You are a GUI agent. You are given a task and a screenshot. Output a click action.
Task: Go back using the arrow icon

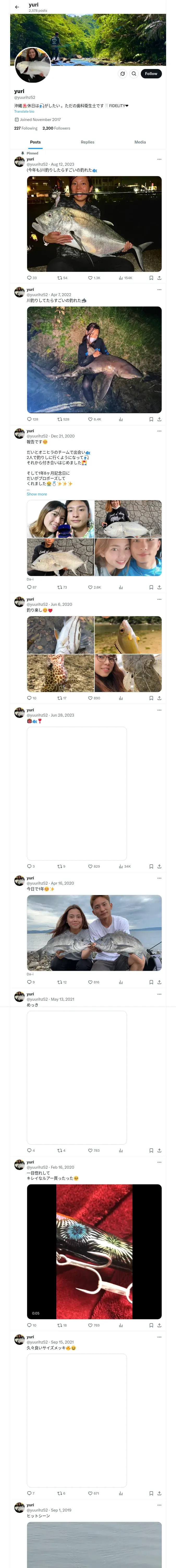pyautogui.click(x=17, y=7)
